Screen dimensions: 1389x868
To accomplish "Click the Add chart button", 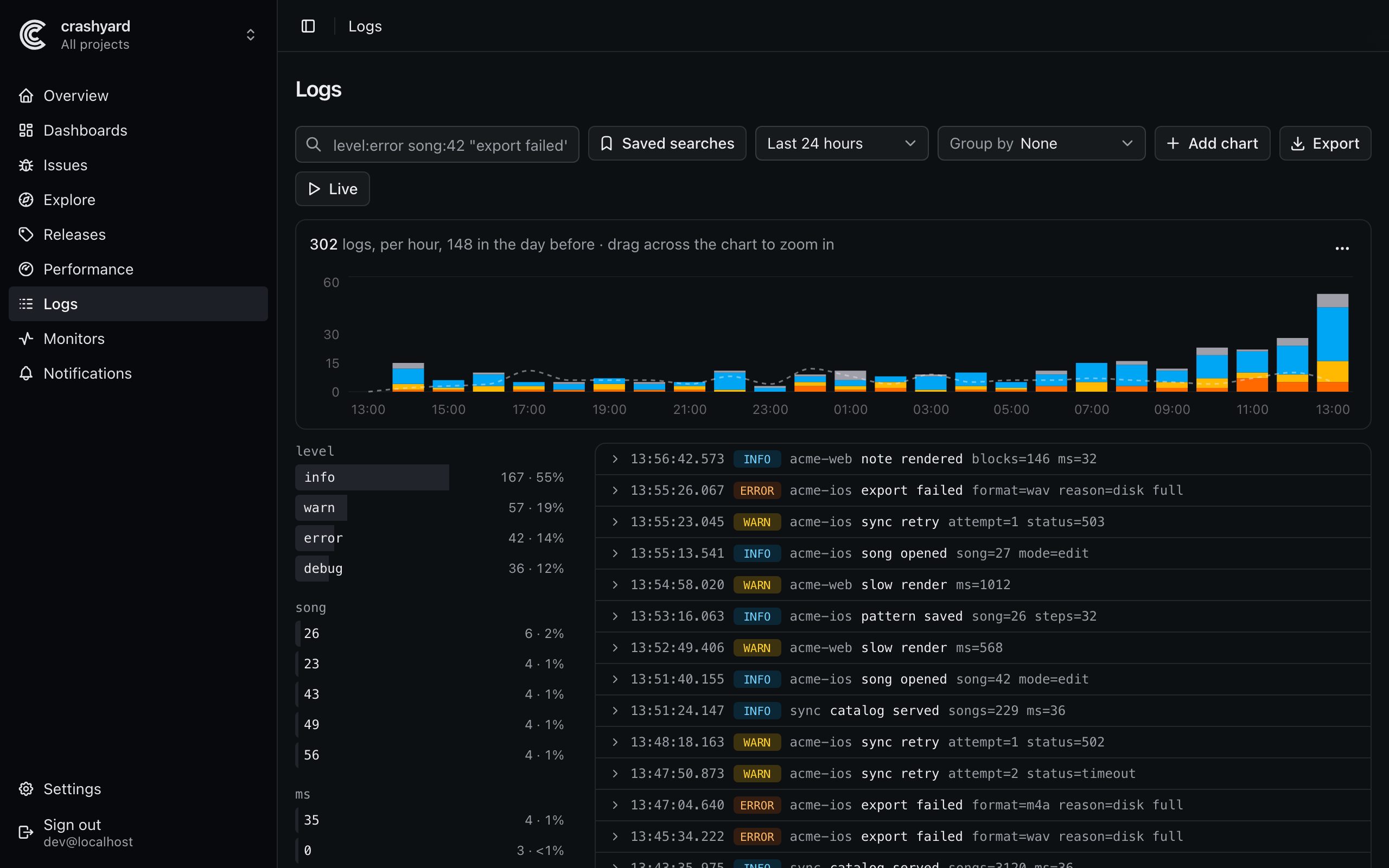I will [1212, 144].
